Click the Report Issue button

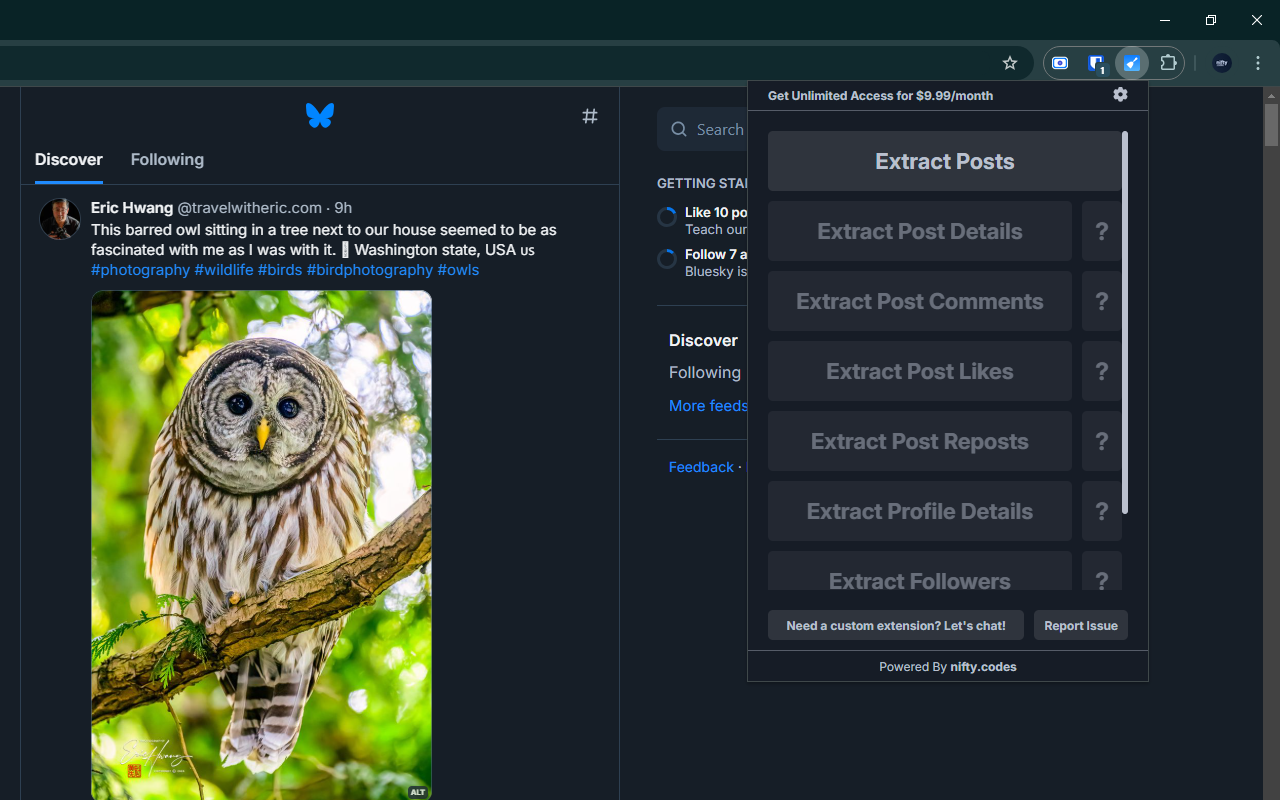1080,625
